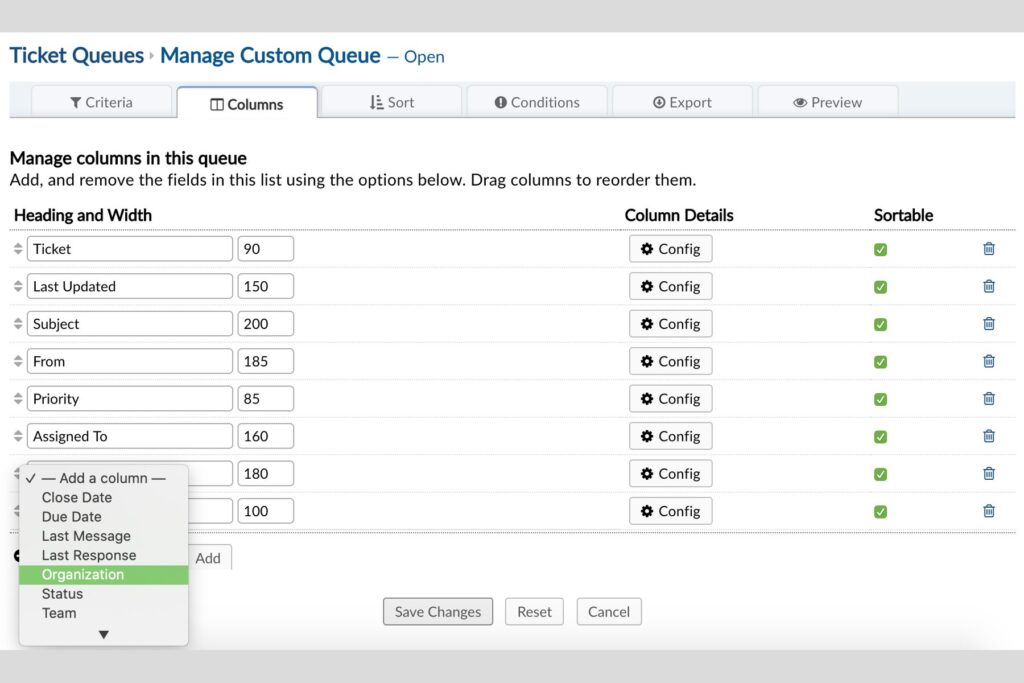Click the Subject width field showing 200
Image resolution: width=1024 pixels, height=683 pixels.
pyautogui.click(x=265, y=324)
